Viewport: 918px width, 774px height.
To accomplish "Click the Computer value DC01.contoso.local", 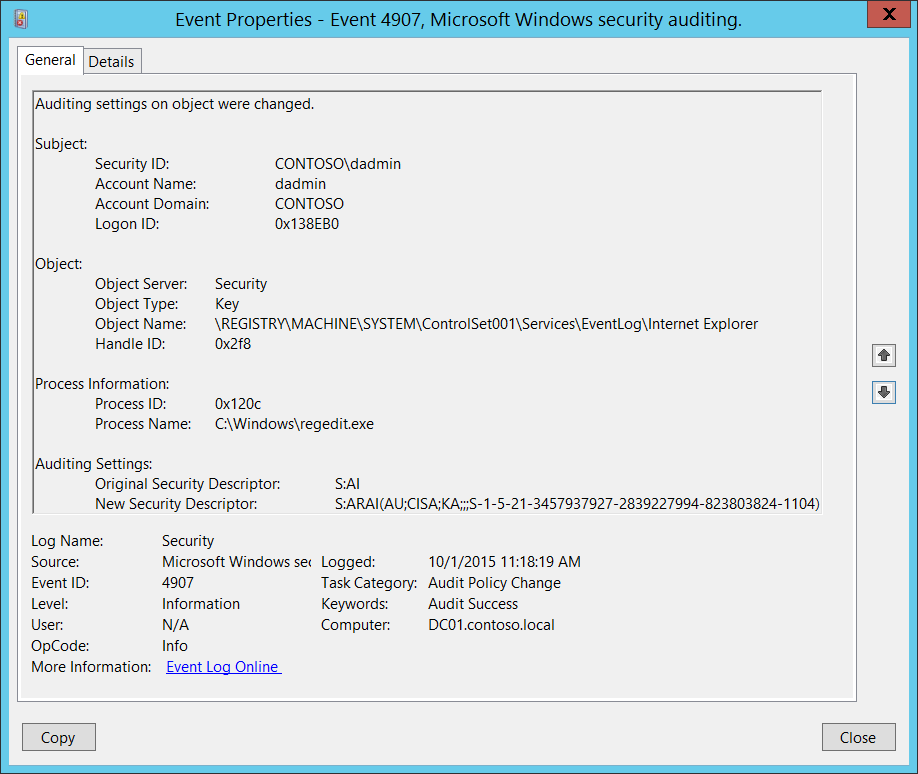I will coord(491,625).
